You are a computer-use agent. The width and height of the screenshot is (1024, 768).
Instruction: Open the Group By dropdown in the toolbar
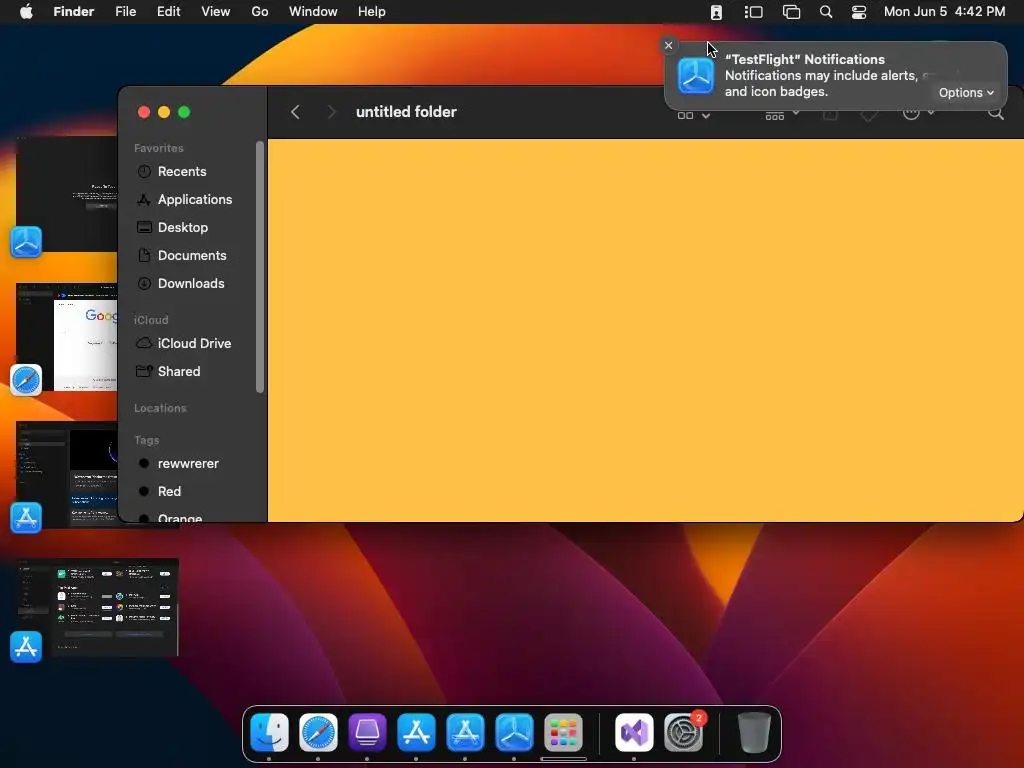pyautogui.click(x=782, y=115)
